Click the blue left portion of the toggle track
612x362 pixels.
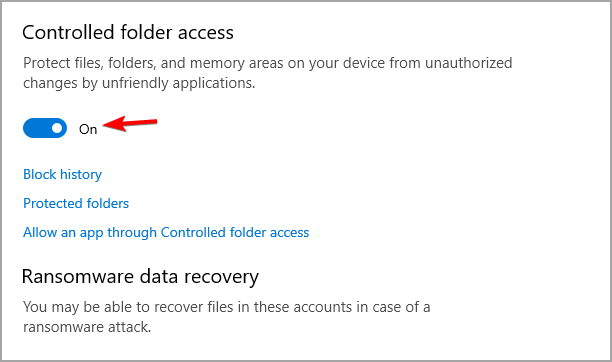(x=36, y=128)
